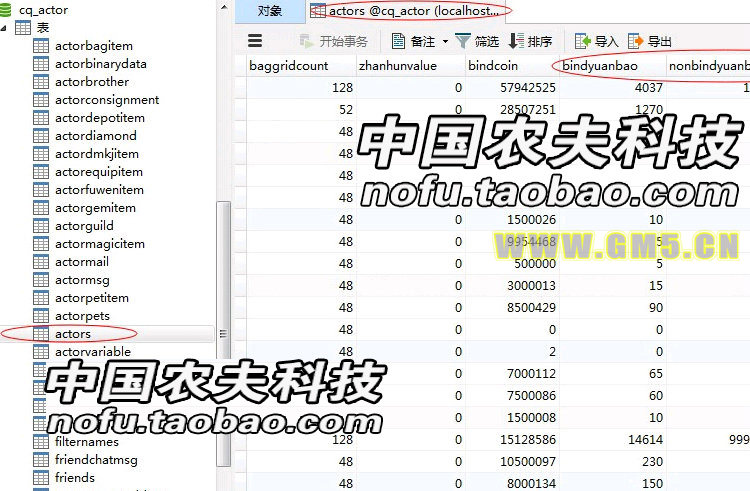
Task: Open the actorbagitem table
Action: point(93,46)
